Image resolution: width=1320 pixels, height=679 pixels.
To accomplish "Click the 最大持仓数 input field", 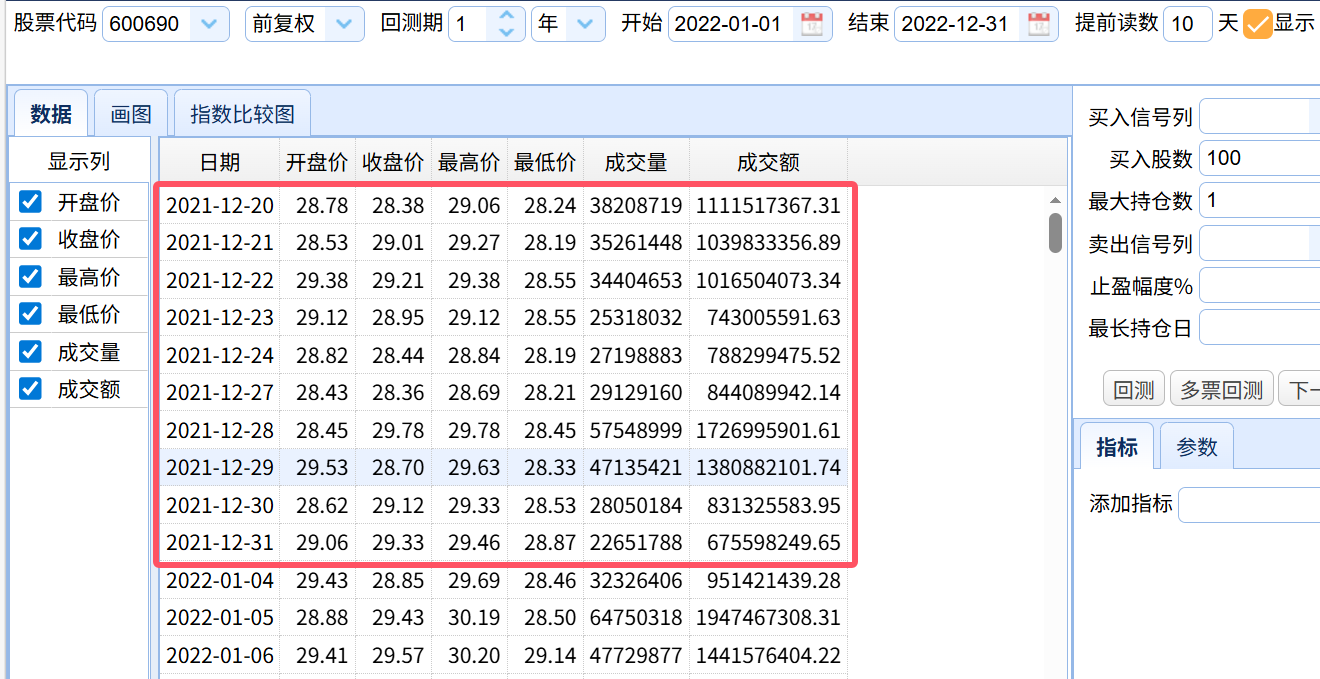I will (x=1260, y=200).
